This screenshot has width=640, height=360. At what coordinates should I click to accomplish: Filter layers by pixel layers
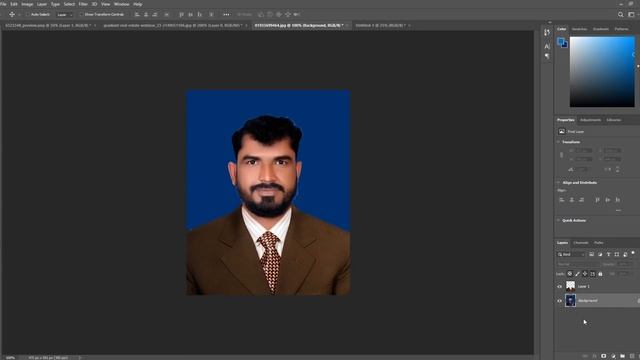pyautogui.click(x=591, y=254)
